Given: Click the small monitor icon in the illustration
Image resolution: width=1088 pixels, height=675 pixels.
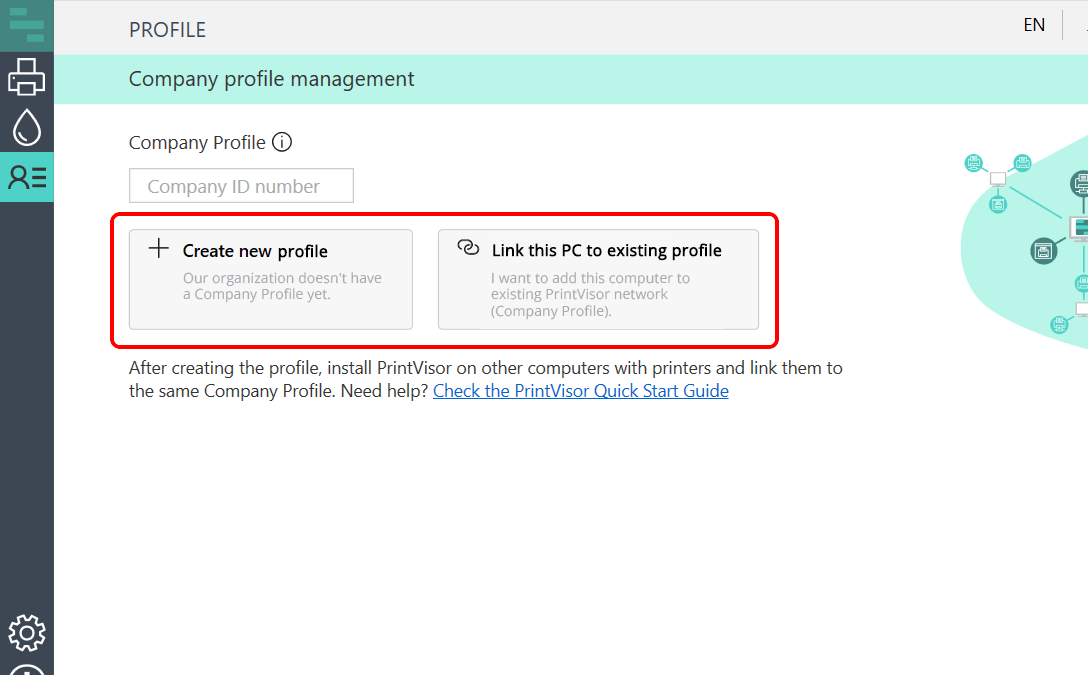Looking at the screenshot, I should pos(997,179).
